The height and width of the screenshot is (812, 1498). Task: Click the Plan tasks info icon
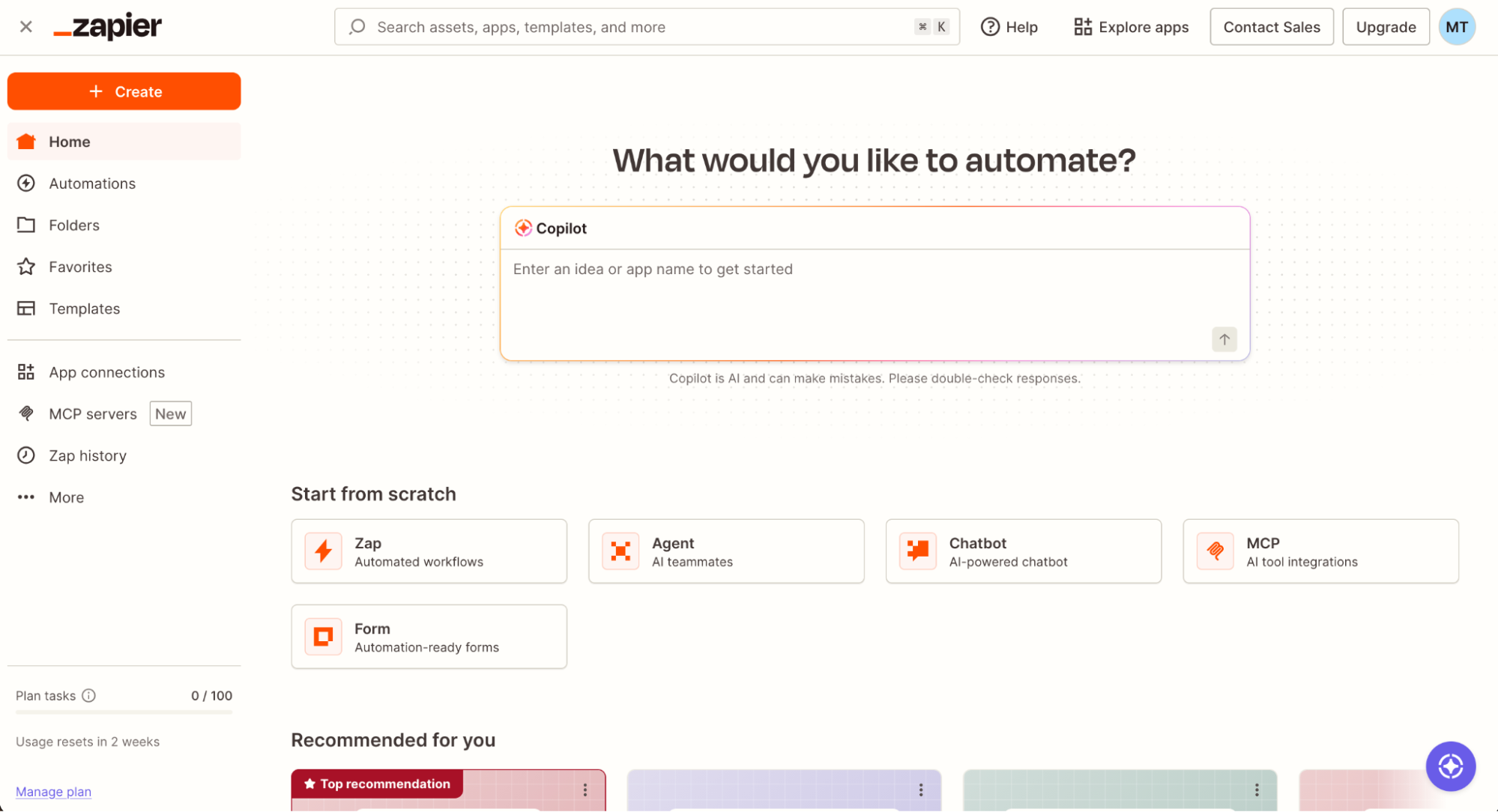[88, 696]
